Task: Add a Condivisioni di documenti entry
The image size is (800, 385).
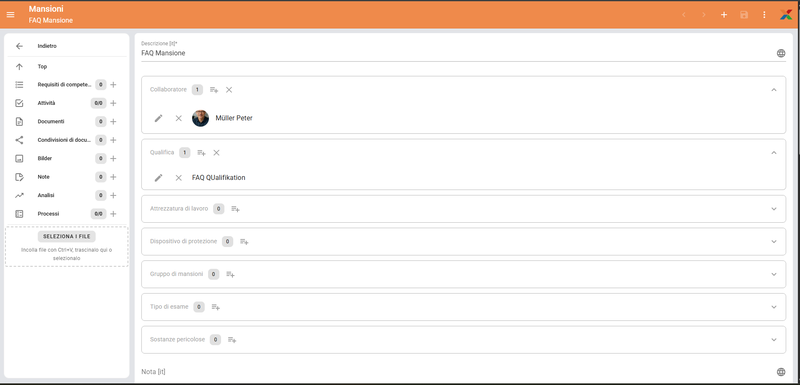Action: 113,140
